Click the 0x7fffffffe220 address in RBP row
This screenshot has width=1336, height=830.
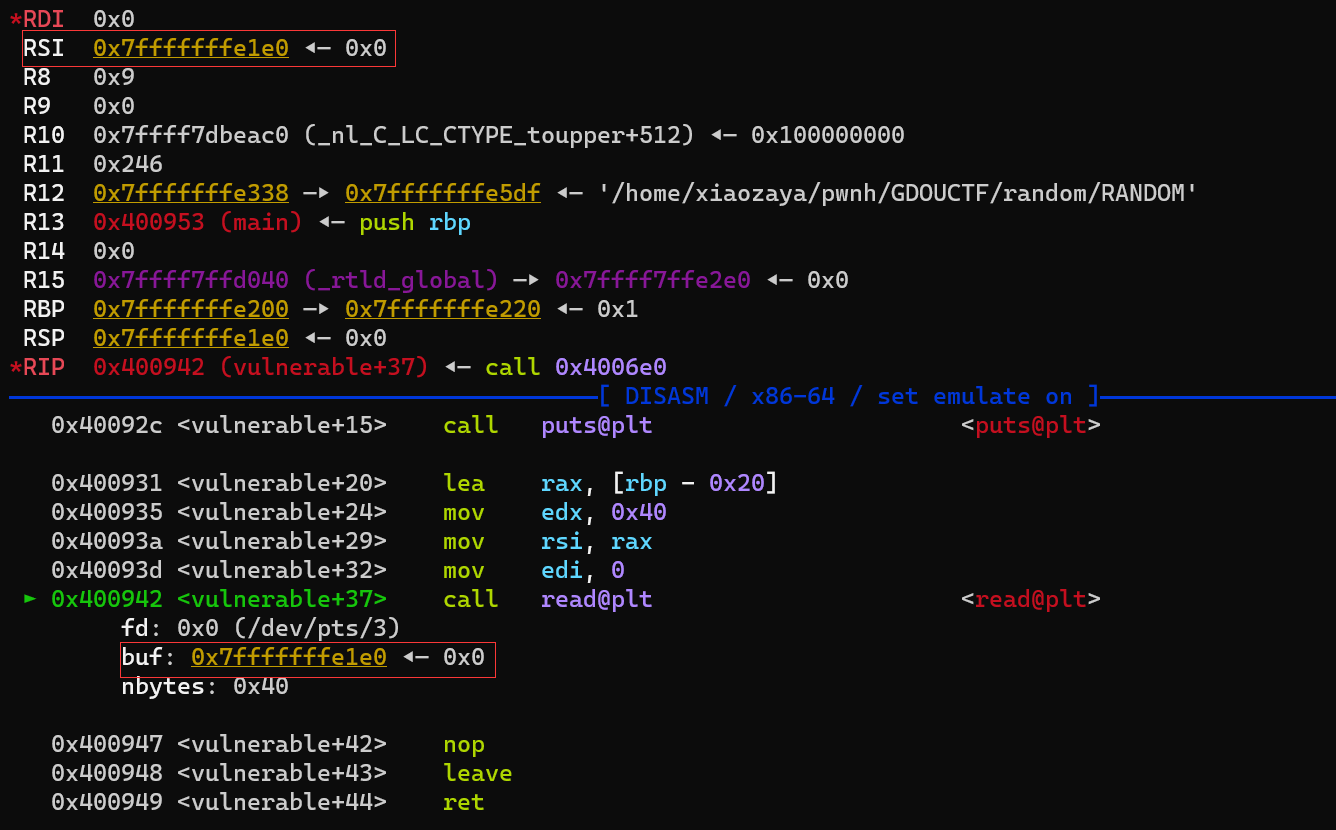443,309
